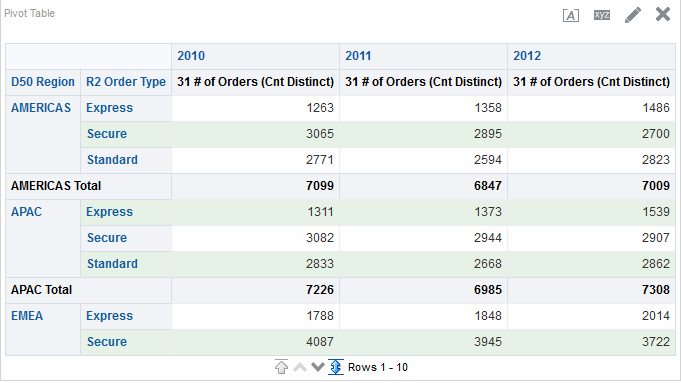681x383 pixels.
Task: Click the Pivot Table title label
Action: [30, 13]
